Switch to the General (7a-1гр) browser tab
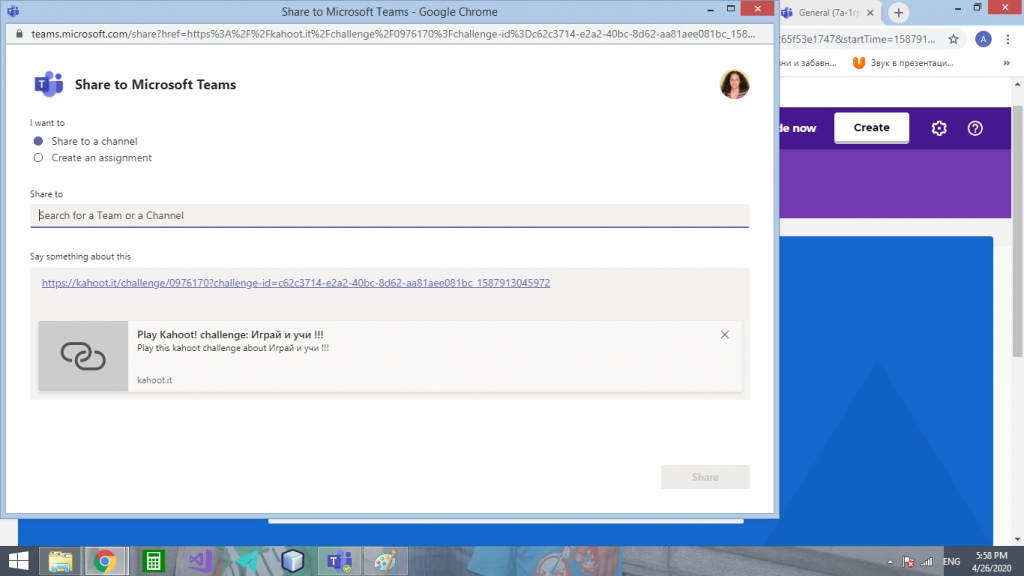 tap(829, 12)
